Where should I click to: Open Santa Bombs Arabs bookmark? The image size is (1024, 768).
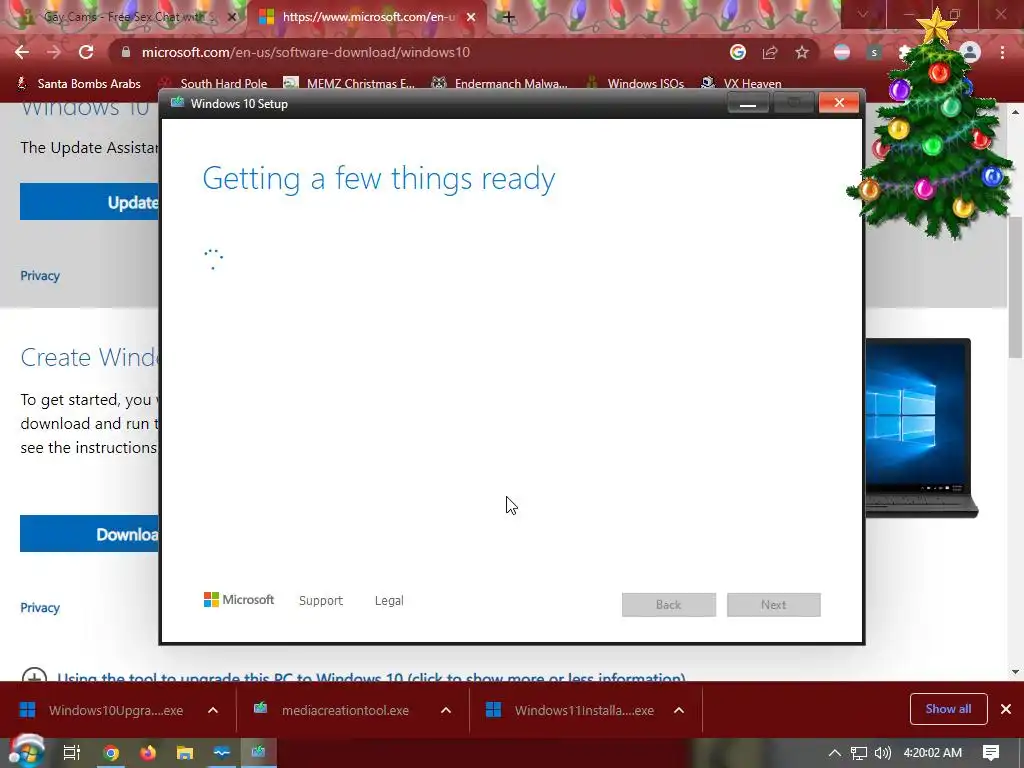tap(79, 84)
